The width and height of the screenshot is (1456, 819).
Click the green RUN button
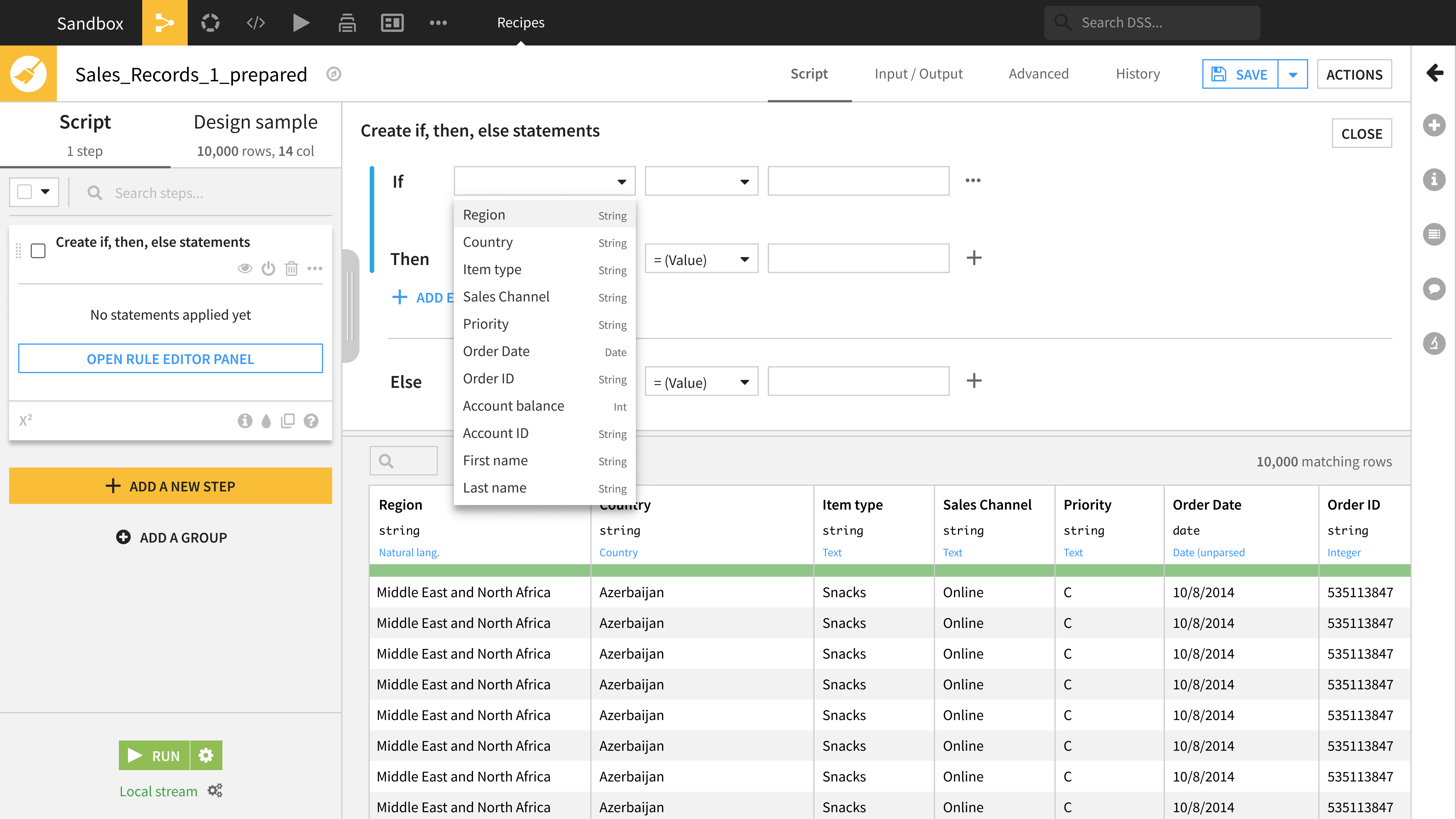coord(154,755)
